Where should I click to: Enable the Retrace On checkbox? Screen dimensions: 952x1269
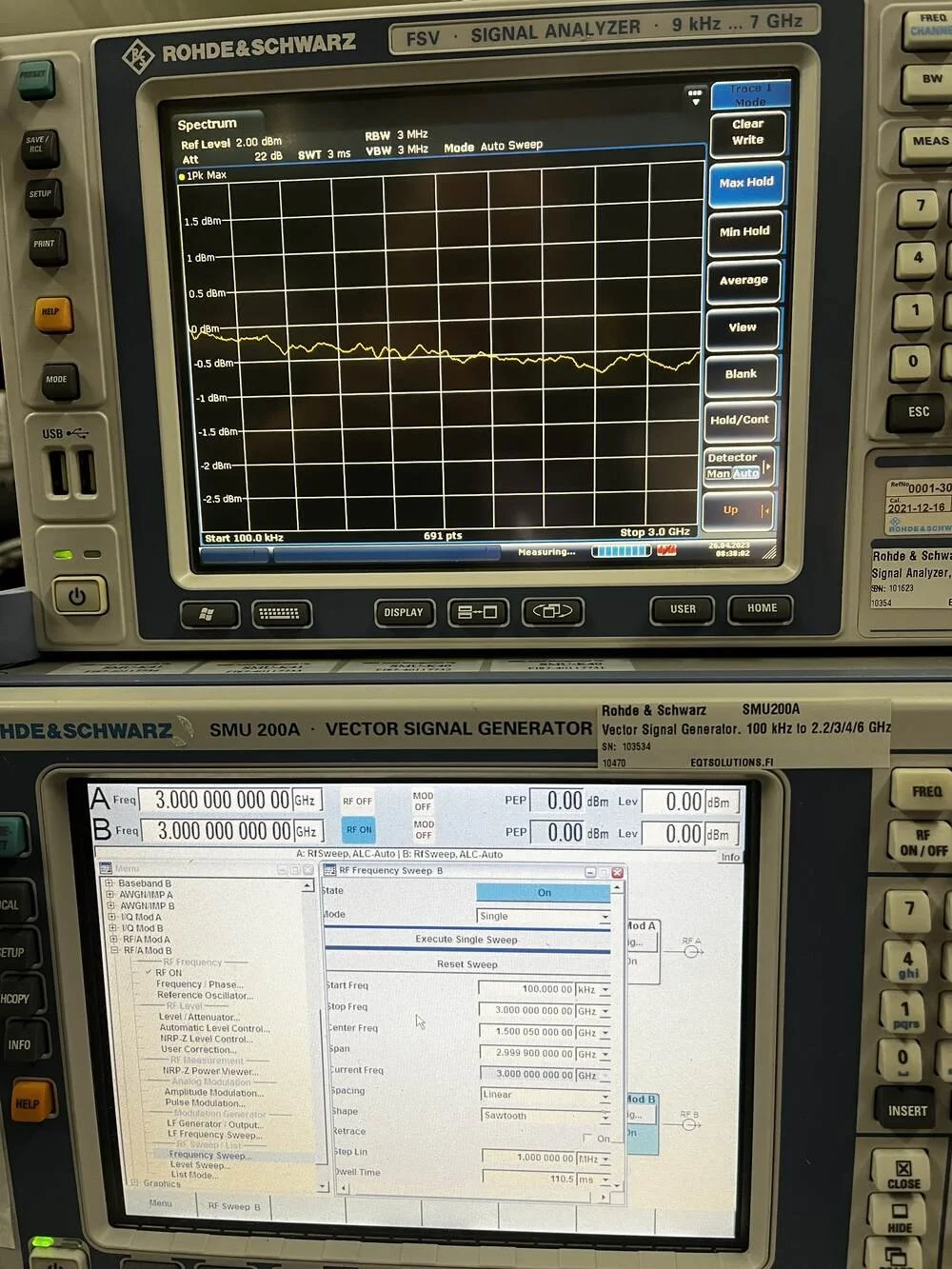tap(587, 1139)
